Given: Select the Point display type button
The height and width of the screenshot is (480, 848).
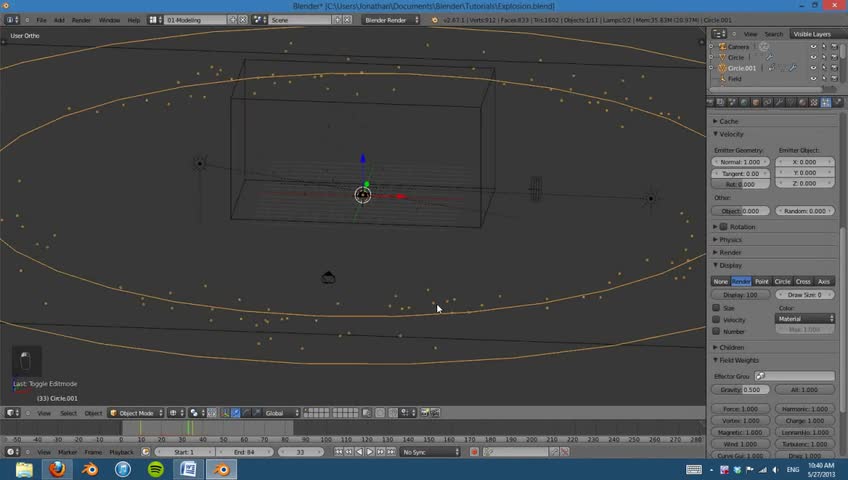Looking at the screenshot, I should pyautogui.click(x=762, y=281).
